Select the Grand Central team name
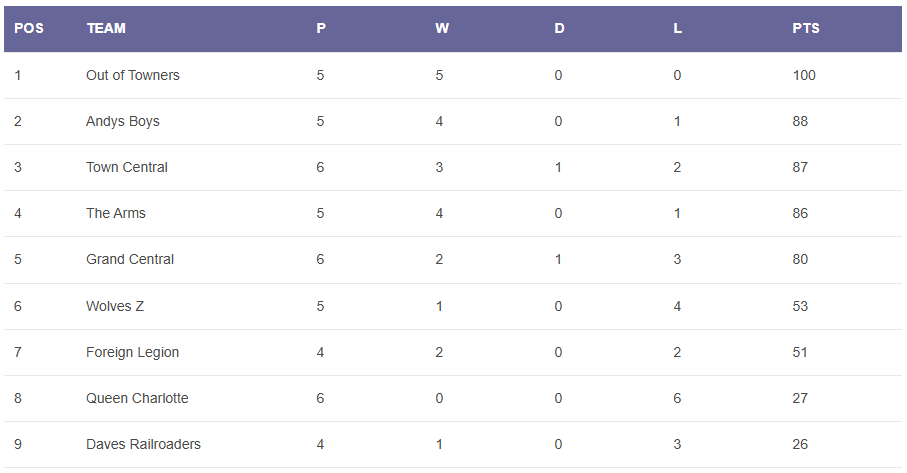 130,259
